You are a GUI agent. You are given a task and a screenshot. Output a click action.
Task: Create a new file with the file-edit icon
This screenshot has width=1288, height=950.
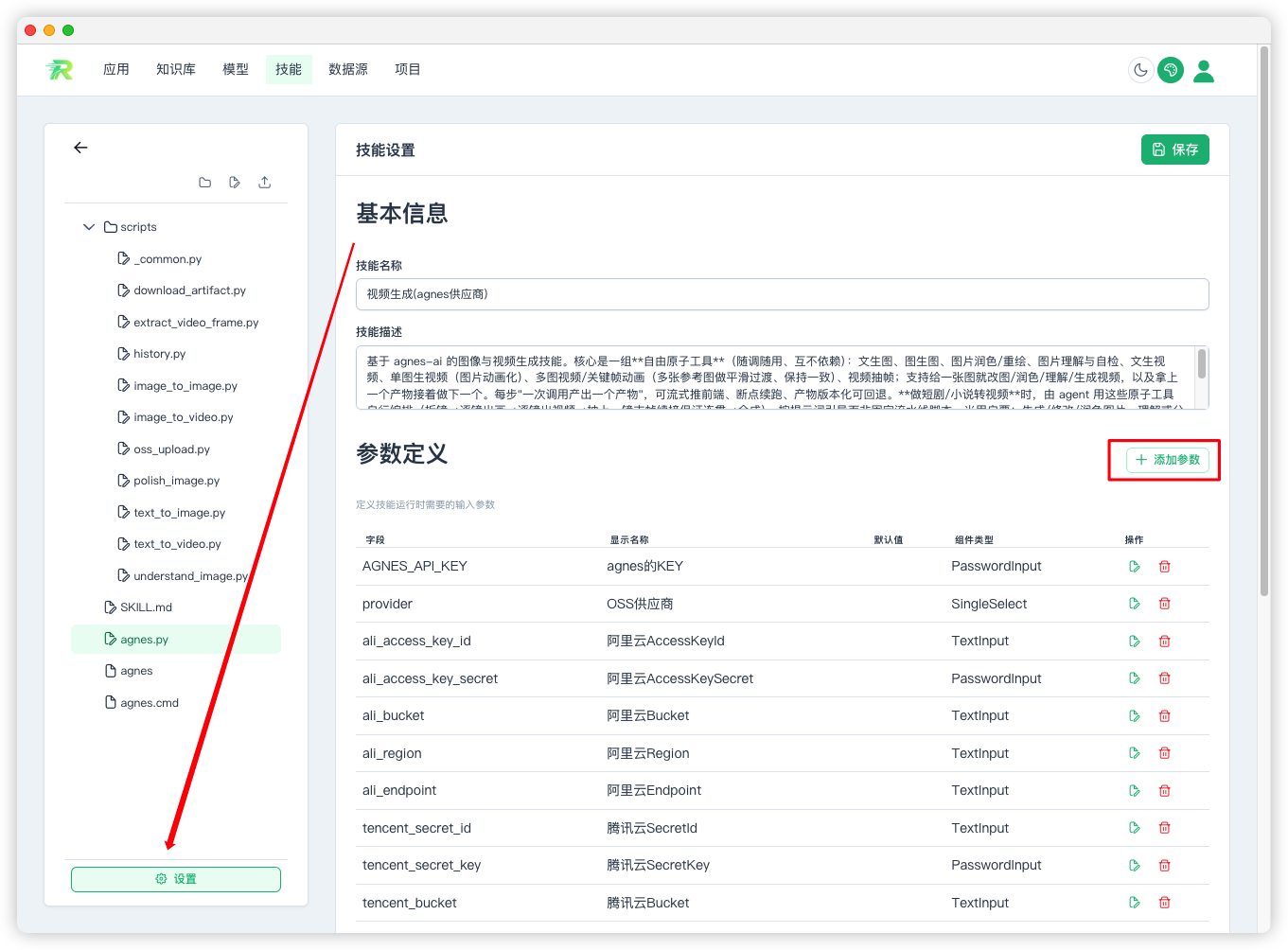point(235,182)
